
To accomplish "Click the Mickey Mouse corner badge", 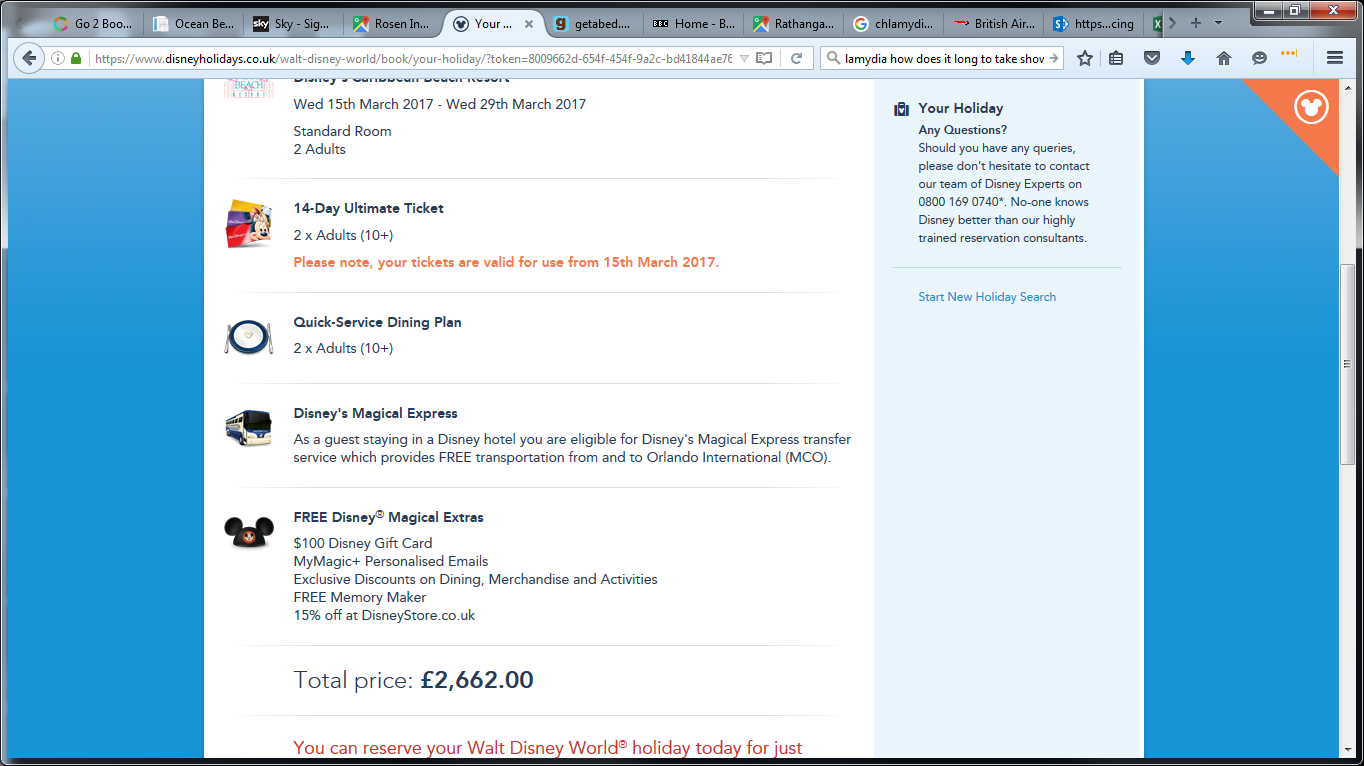I will coord(1310,107).
